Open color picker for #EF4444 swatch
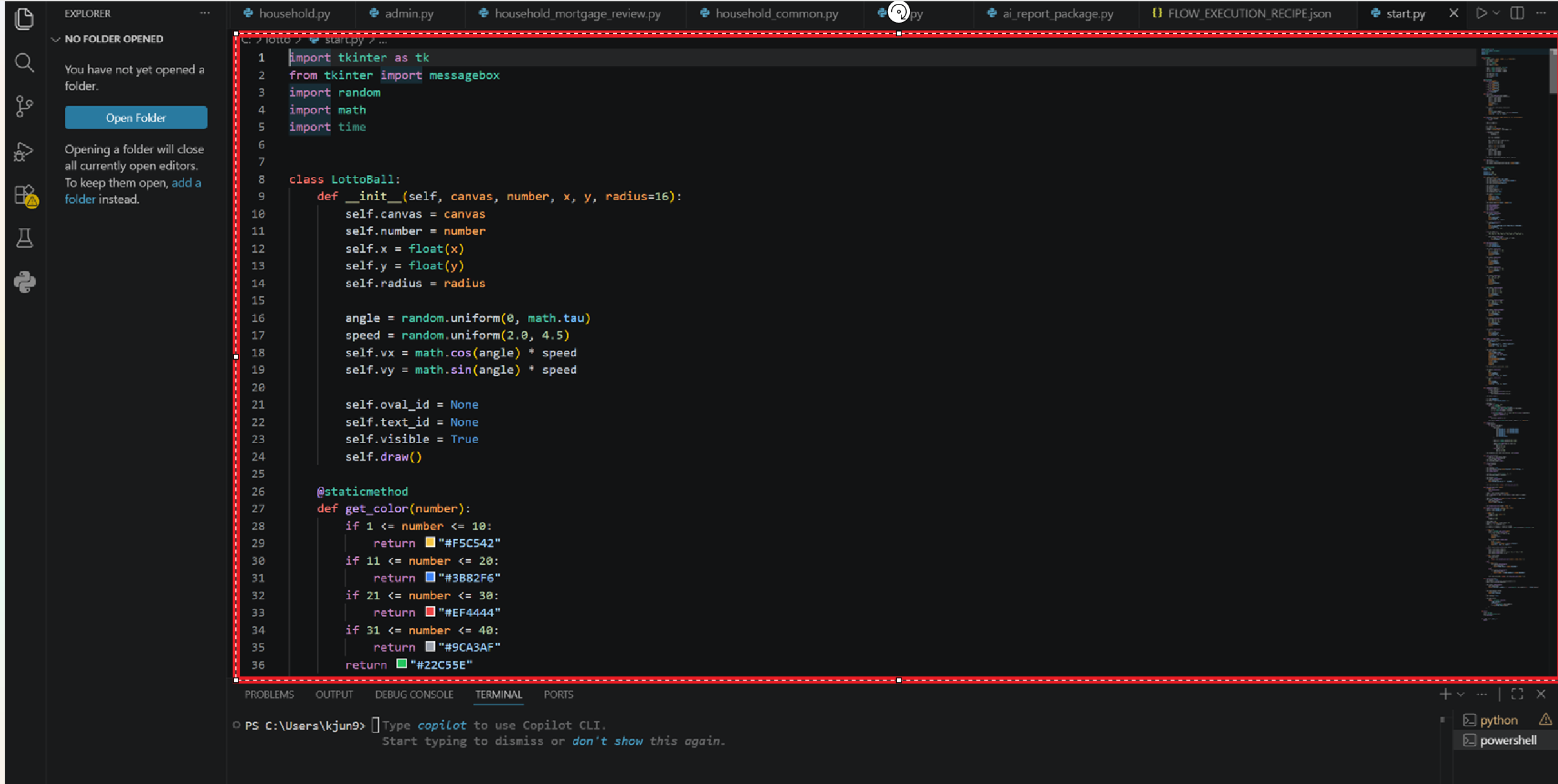The image size is (1558, 784). [430, 612]
